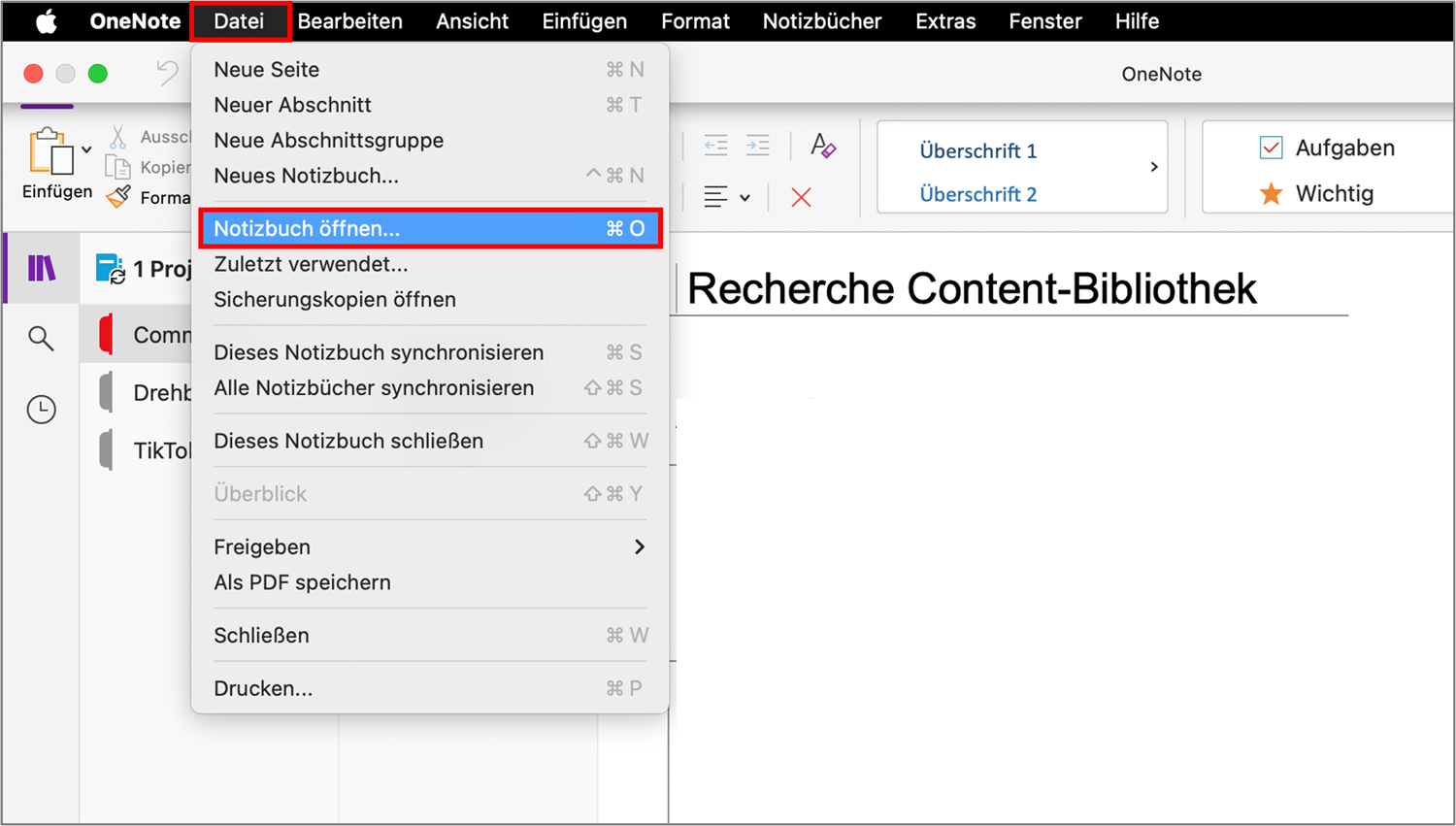This screenshot has height=826, width=1456.
Task: Open the notebooks library sidebar icon
Action: pyautogui.click(x=42, y=268)
